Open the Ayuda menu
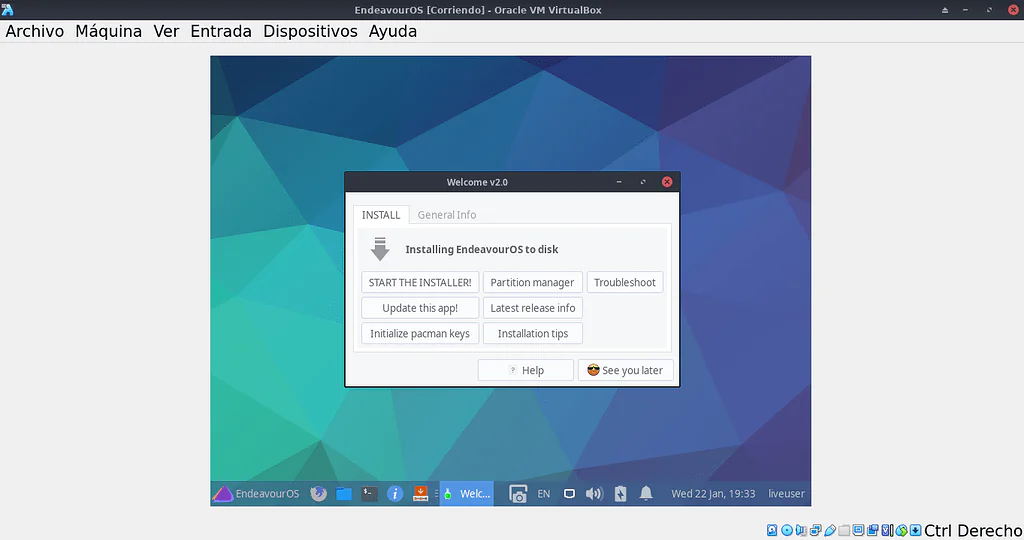 click(392, 31)
